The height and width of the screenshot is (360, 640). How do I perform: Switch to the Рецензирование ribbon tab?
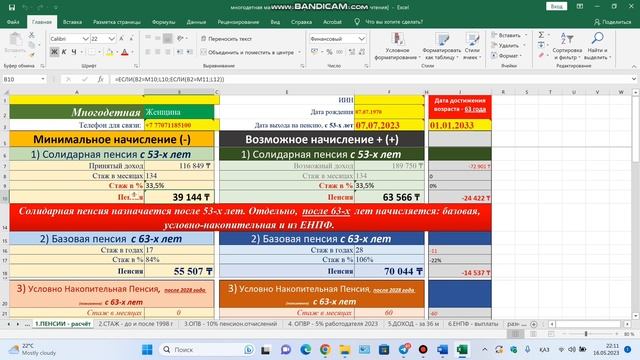[238, 22]
